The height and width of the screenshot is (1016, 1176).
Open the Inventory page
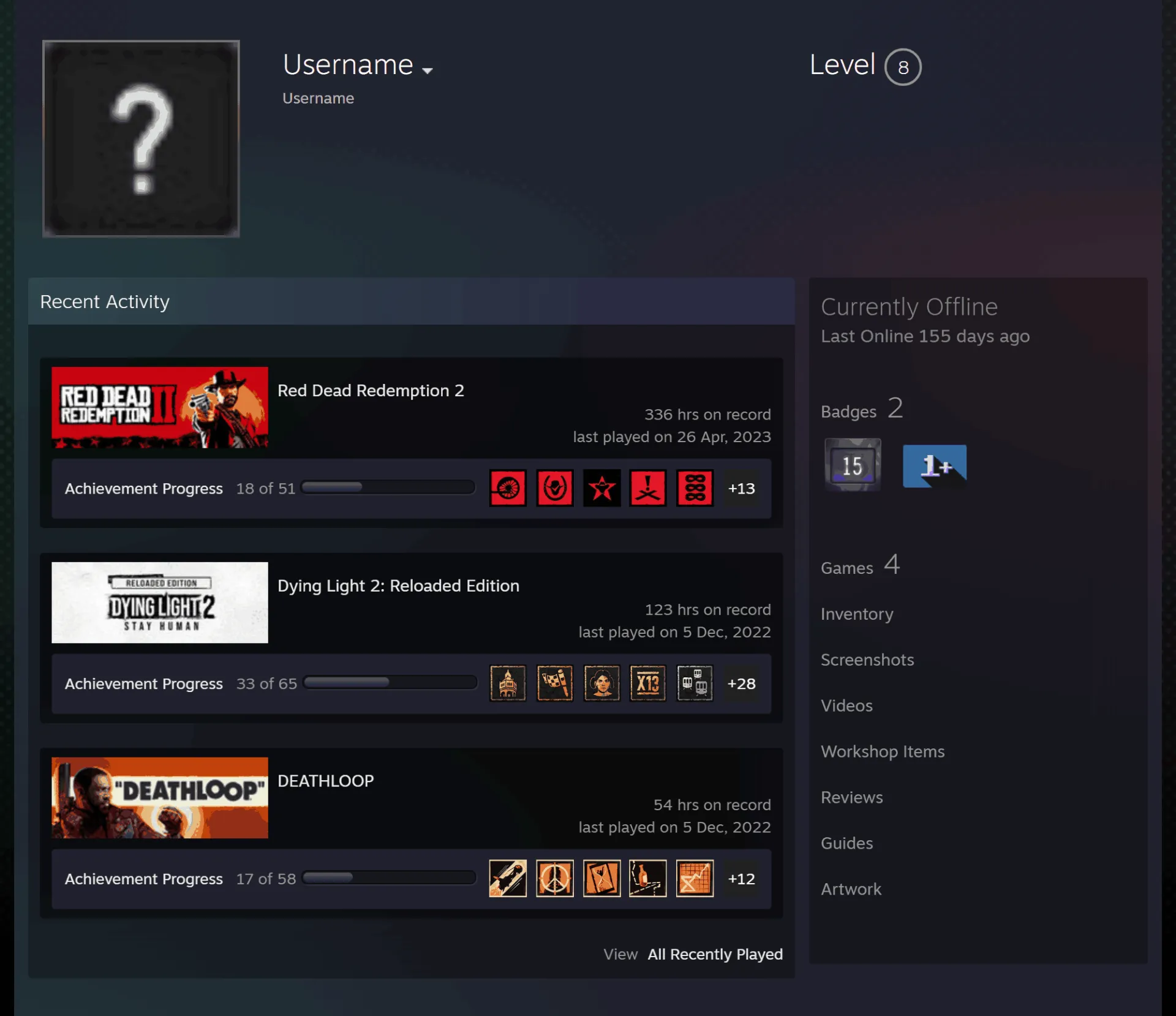click(857, 614)
